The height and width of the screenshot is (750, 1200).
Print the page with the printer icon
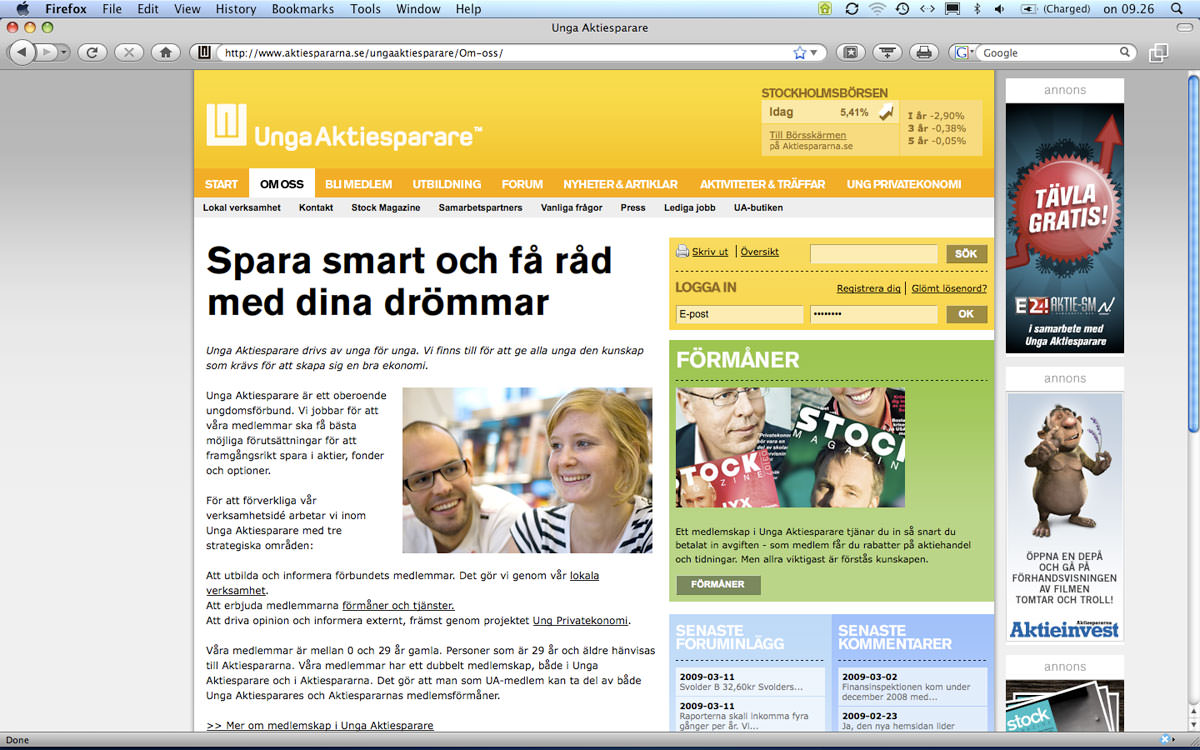pos(924,52)
